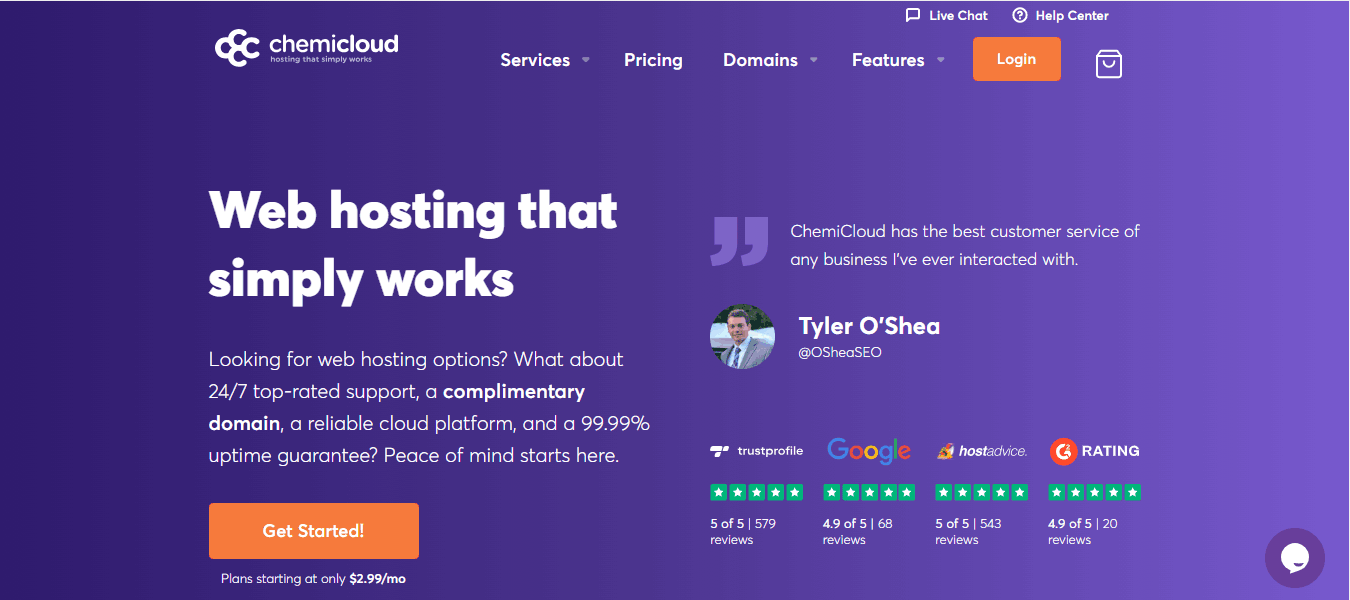Click the Help Center question mark icon
The width and height of the screenshot is (1350, 600).
click(x=1020, y=15)
